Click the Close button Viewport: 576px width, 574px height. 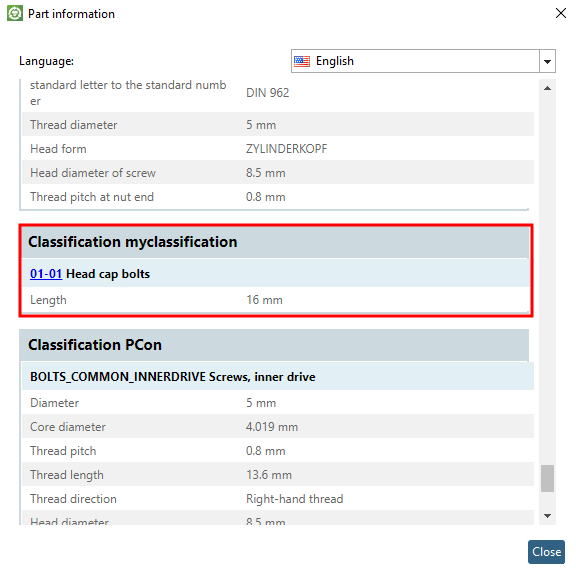546,552
